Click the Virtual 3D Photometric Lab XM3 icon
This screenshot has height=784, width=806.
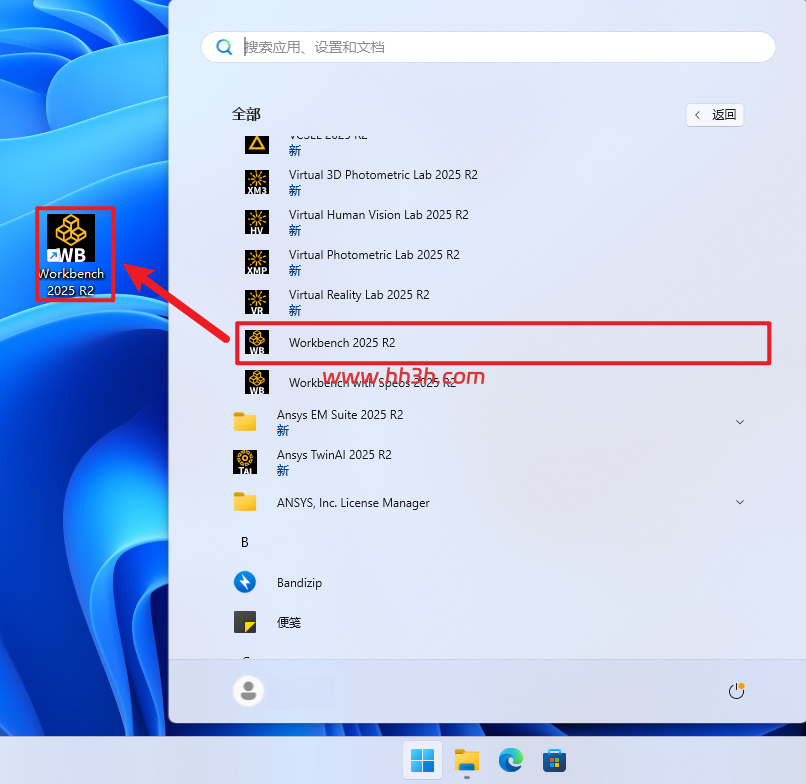(257, 182)
